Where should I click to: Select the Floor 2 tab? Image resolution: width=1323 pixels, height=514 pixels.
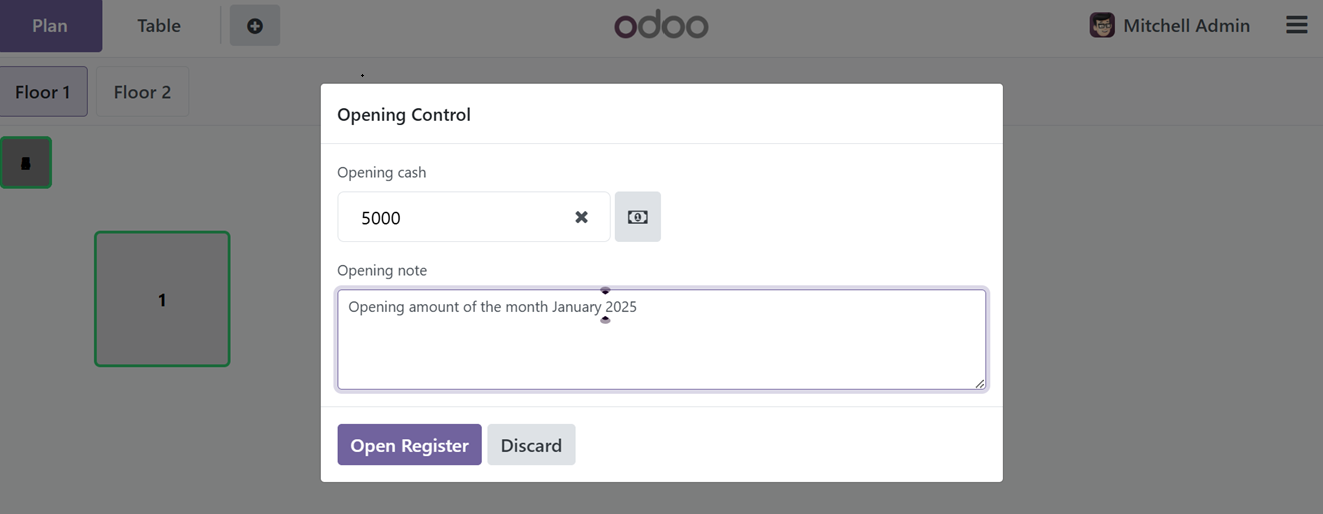[x=142, y=92]
